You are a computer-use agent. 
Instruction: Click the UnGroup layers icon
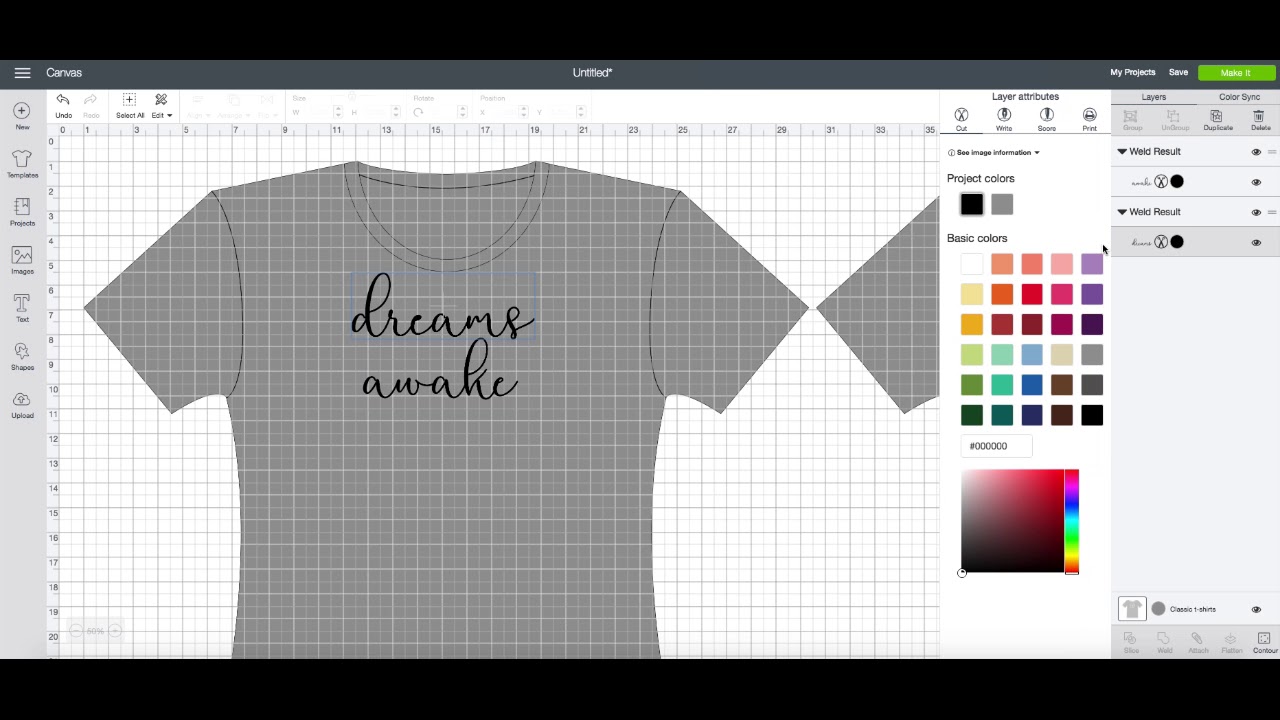click(1175, 120)
